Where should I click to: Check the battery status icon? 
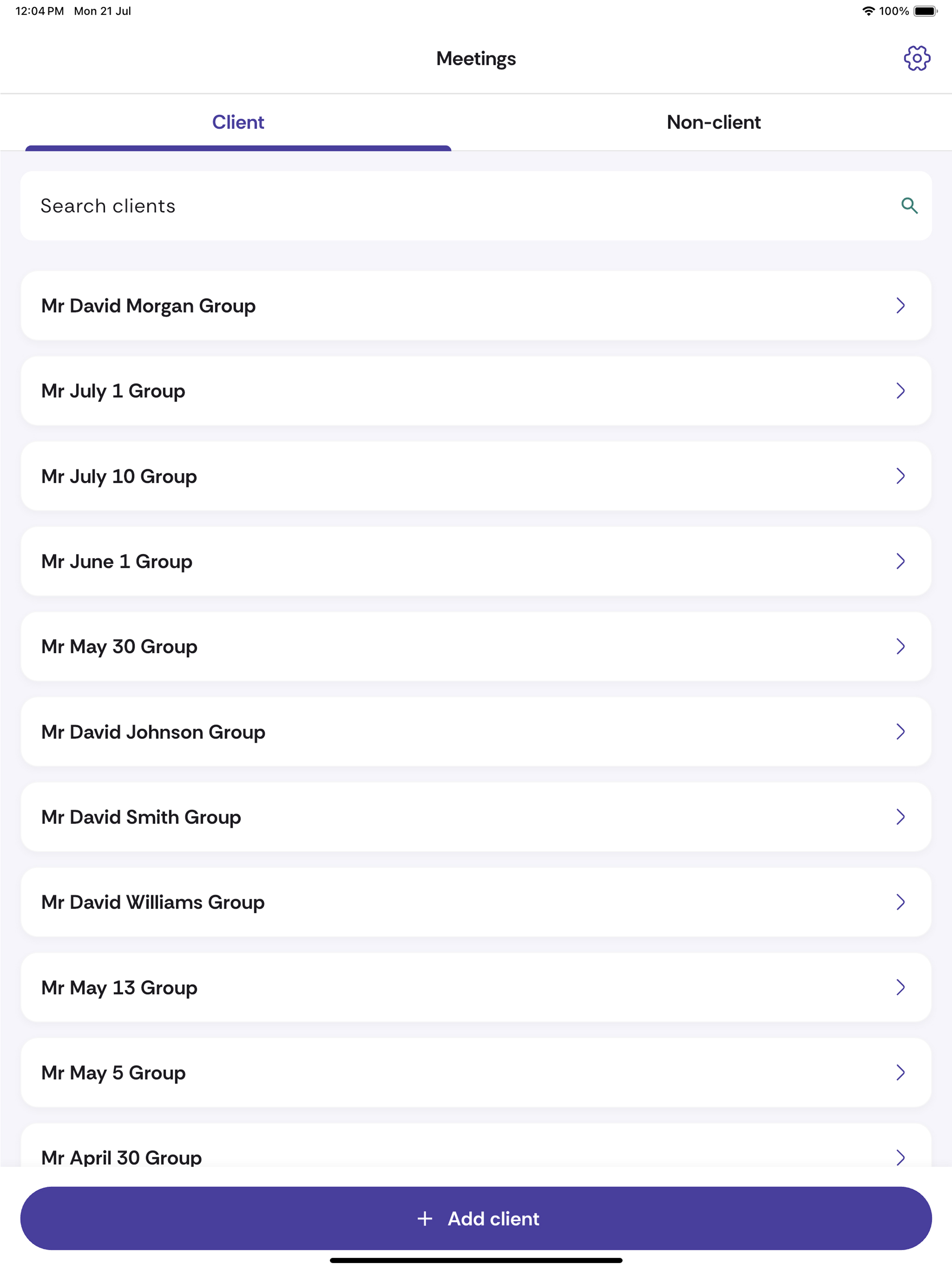tap(926, 11)
